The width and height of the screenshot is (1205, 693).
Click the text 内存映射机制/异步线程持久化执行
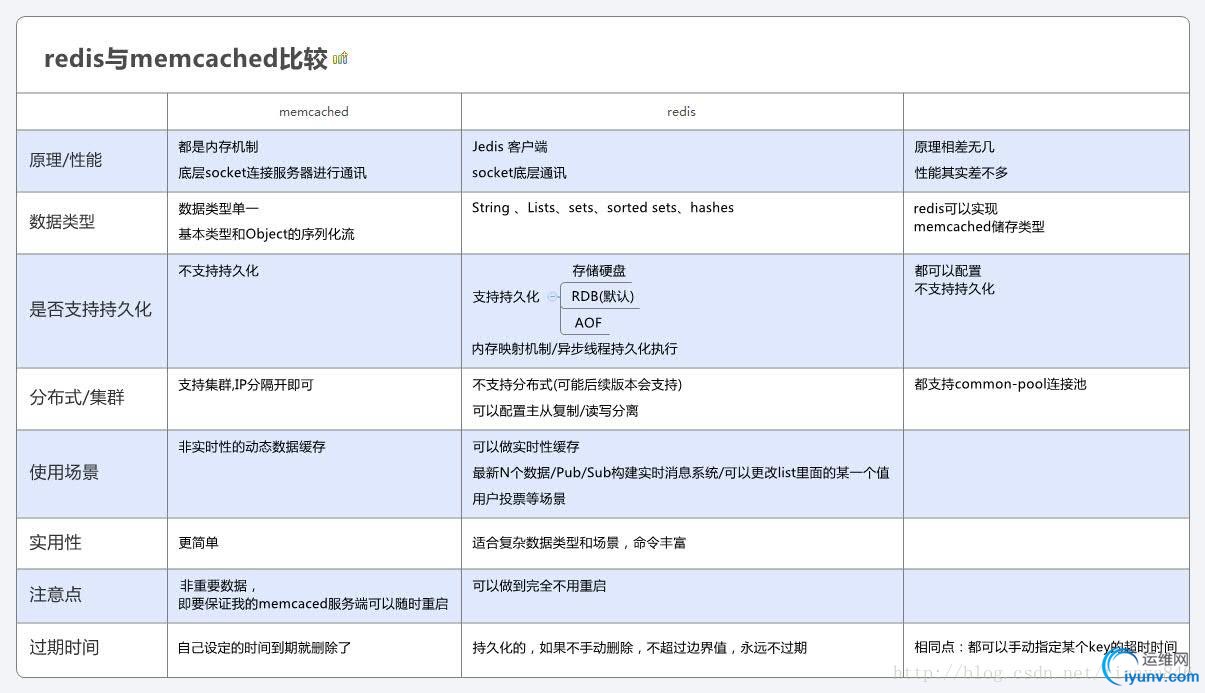coord(575,349)
